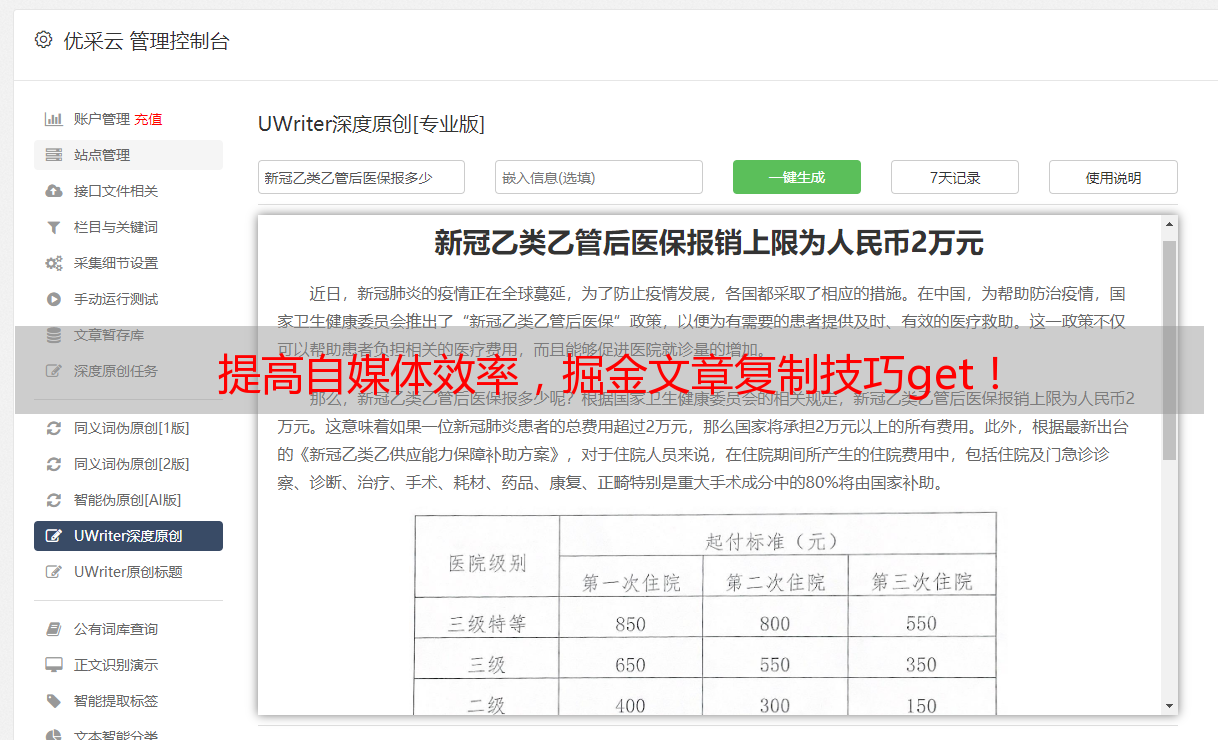This screenshot has width=1218, height=740.
Task: Click the tag icon for 智能提取标签
Action: tap(54, 701)
